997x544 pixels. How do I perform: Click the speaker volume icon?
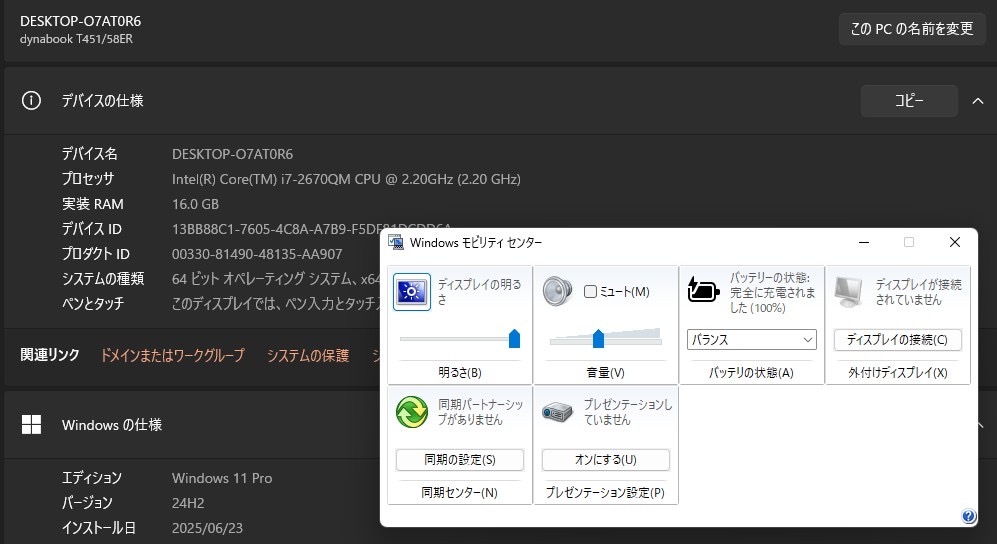tap(558, 291)
